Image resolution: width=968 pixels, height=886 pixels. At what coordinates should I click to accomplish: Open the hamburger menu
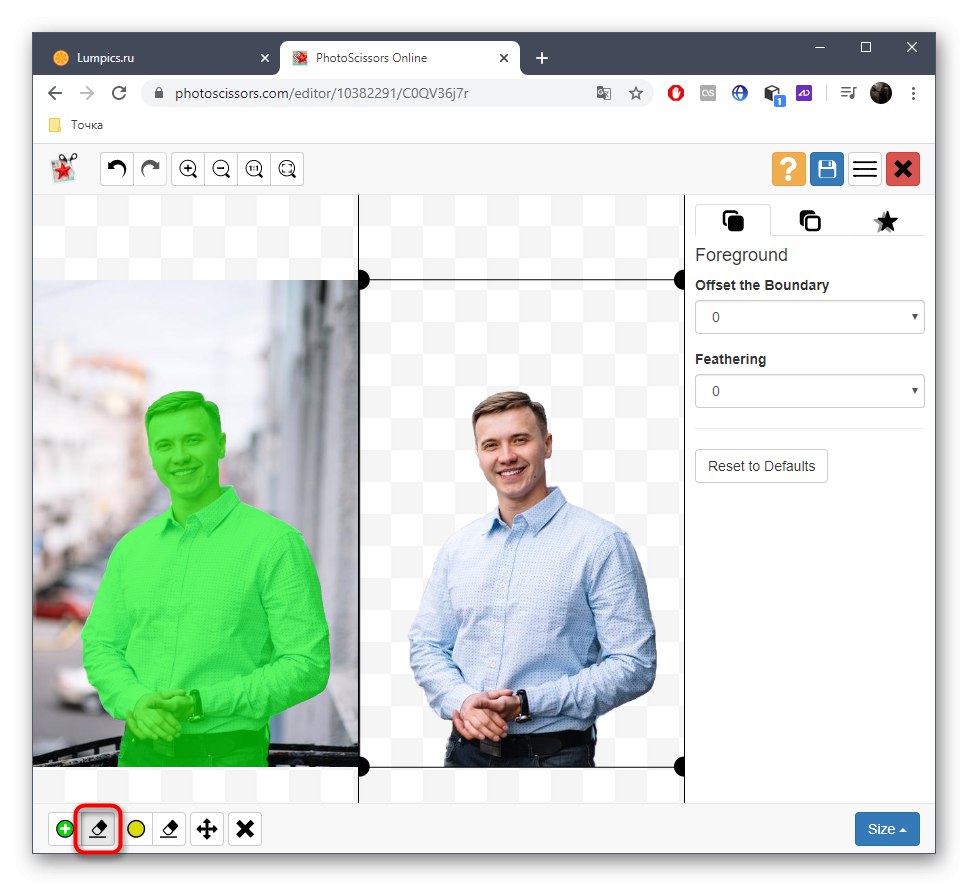(x=865, y=169)
